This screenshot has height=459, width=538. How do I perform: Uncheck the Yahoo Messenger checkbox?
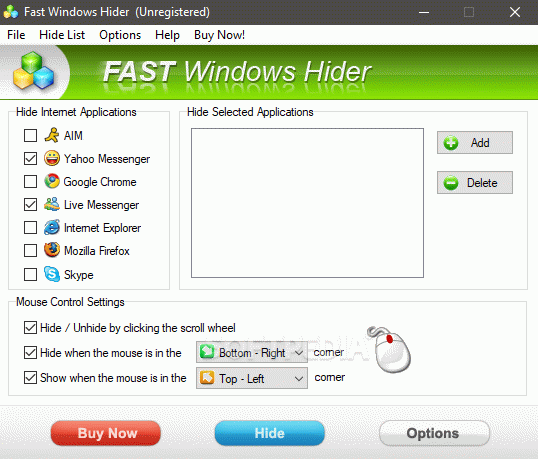(31, 158)
